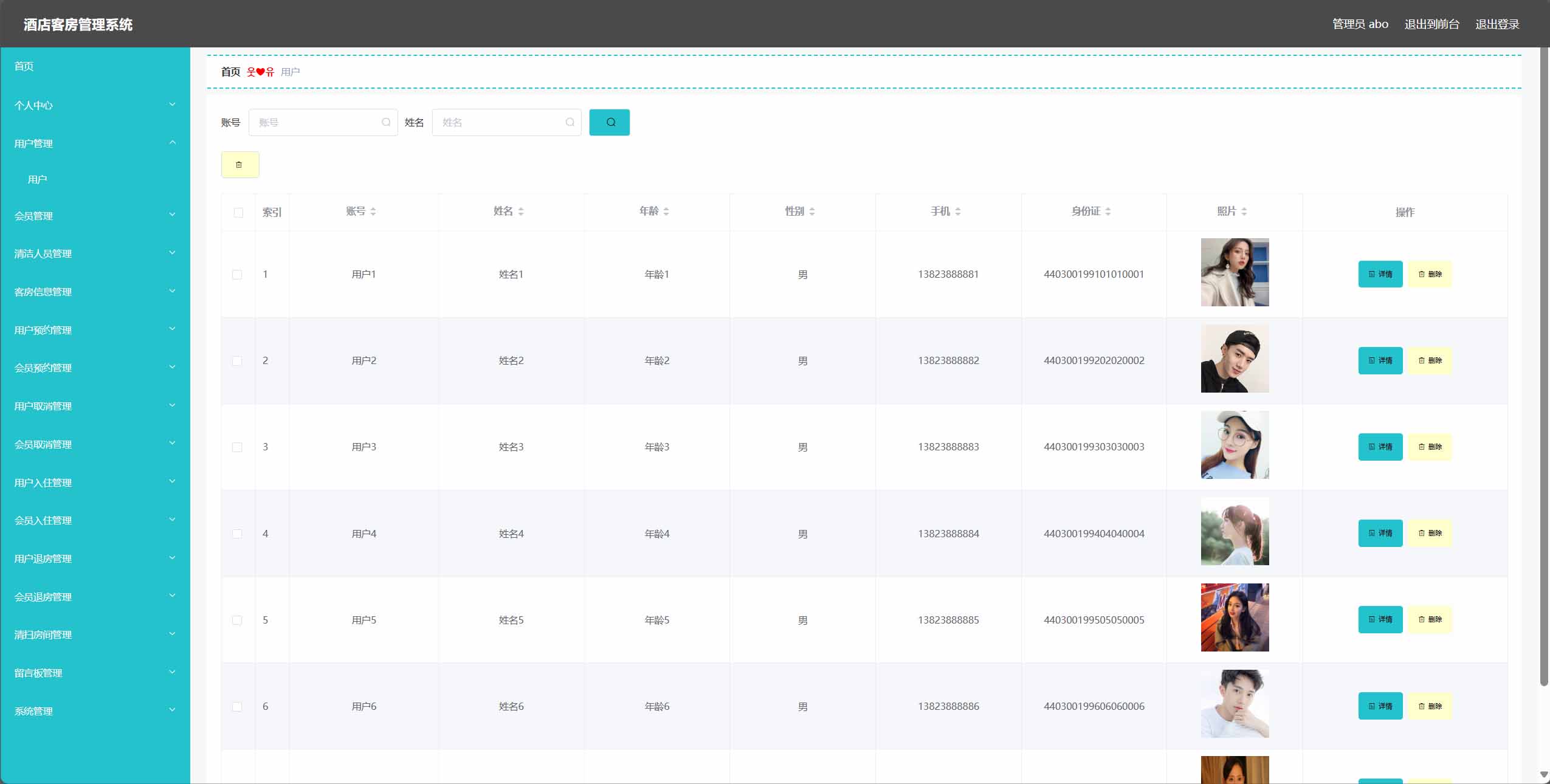Open 会员取消管理 sidebar menu
This screenshot has width=1550, height=784.
click(x=95, y=444)
